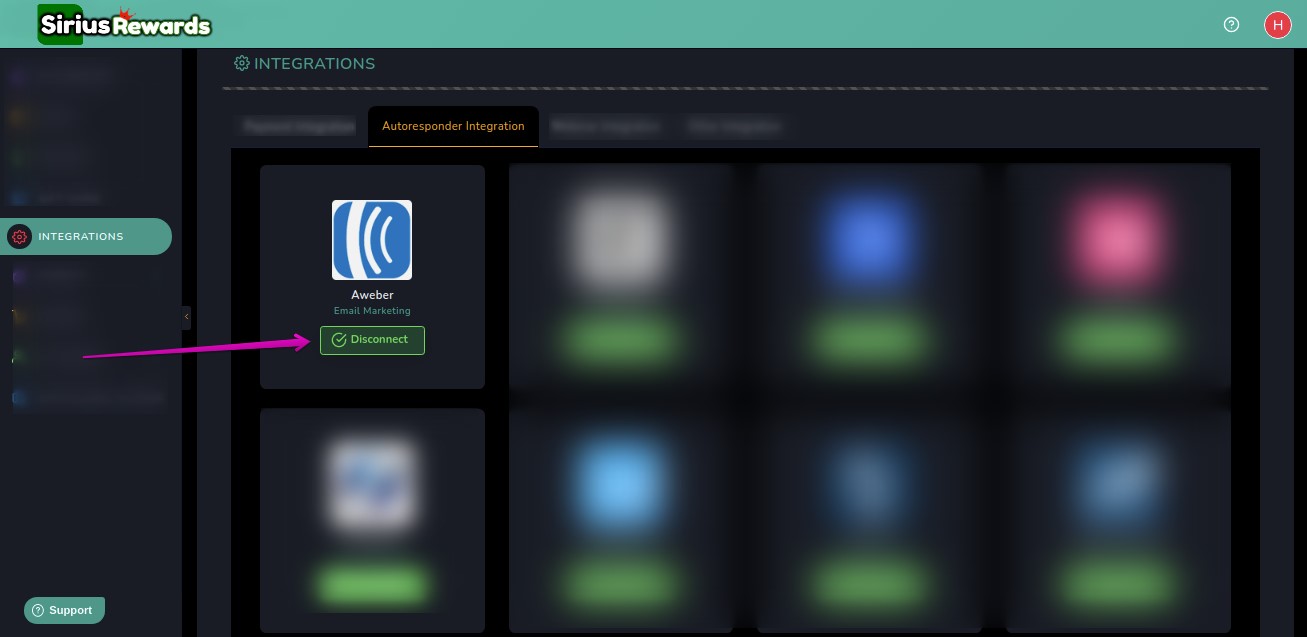Click the Sirius Rewards logo
The height and width of the screenshot is (637, 1307).
pyautogui.click(x=124, y=24)
